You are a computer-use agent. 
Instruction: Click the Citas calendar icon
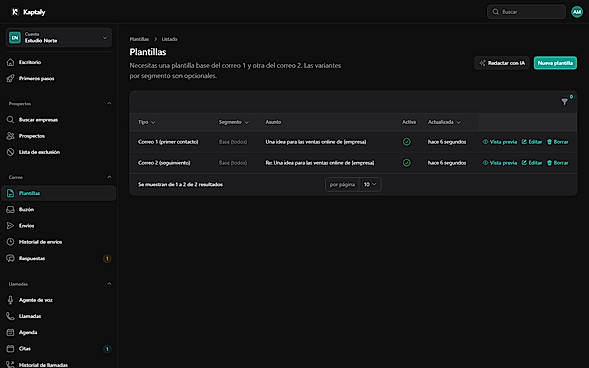pyautogui.click(x=11, y=348)
